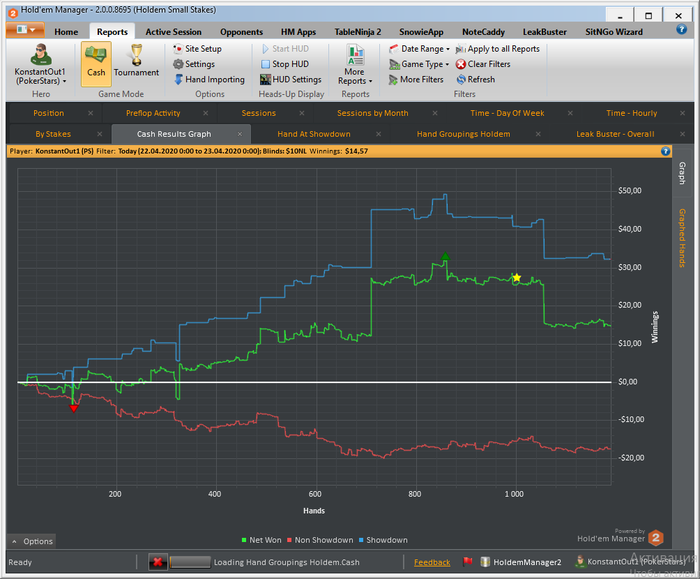Select Cash game mode

(96, 64)
